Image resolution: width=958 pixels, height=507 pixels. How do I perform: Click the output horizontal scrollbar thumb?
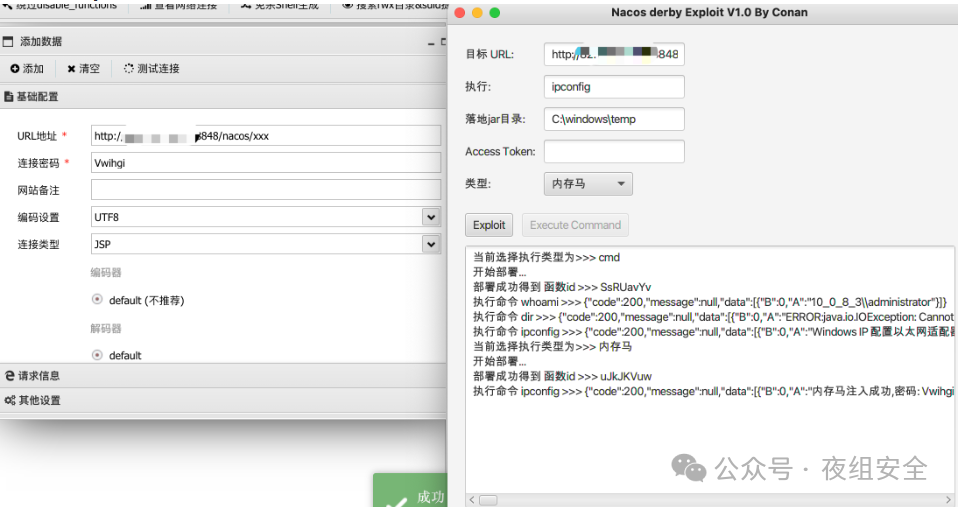[488, 500]
